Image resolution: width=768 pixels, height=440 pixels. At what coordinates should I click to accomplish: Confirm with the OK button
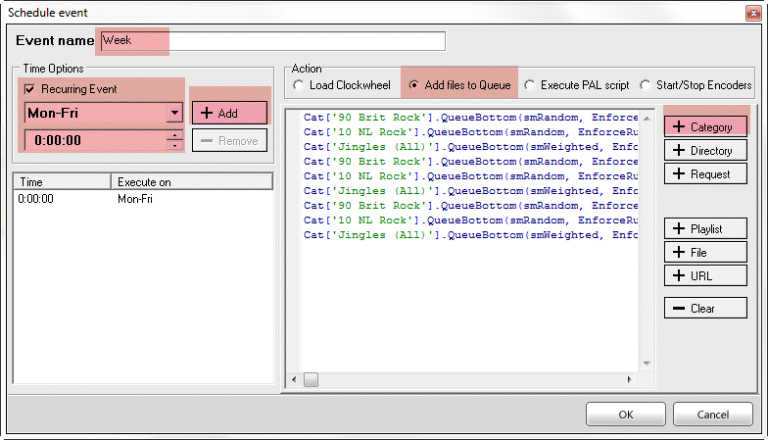625,414
